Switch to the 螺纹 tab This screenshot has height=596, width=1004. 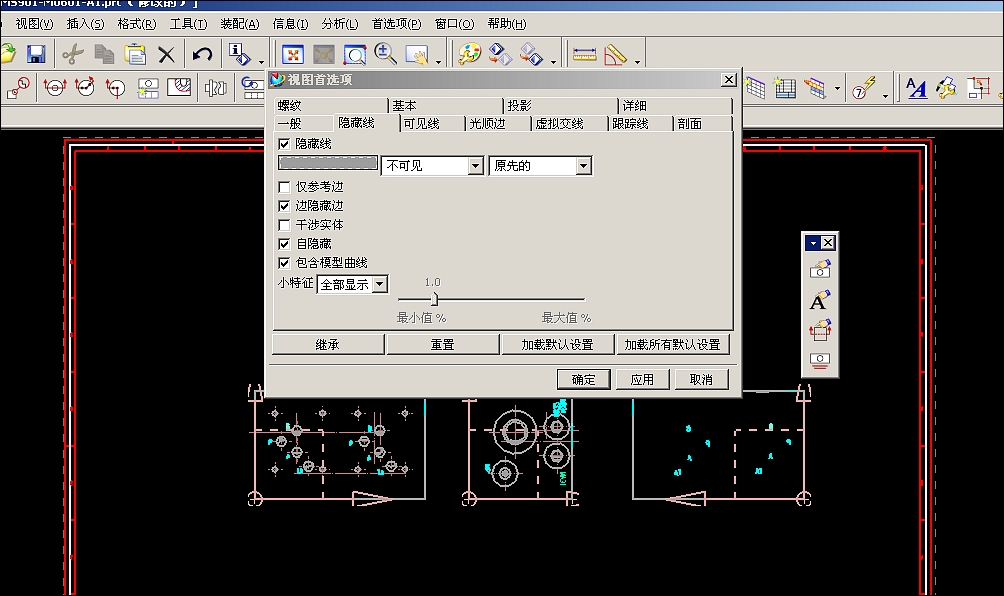coord(331,106)
